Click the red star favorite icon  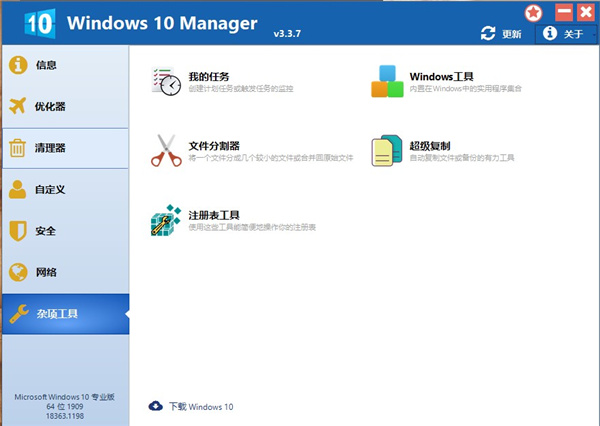click(x=533, y=13)
